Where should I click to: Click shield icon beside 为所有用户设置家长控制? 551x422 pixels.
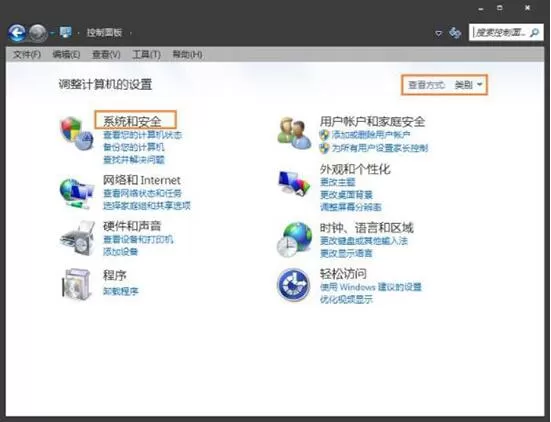[x=324, y=148]
